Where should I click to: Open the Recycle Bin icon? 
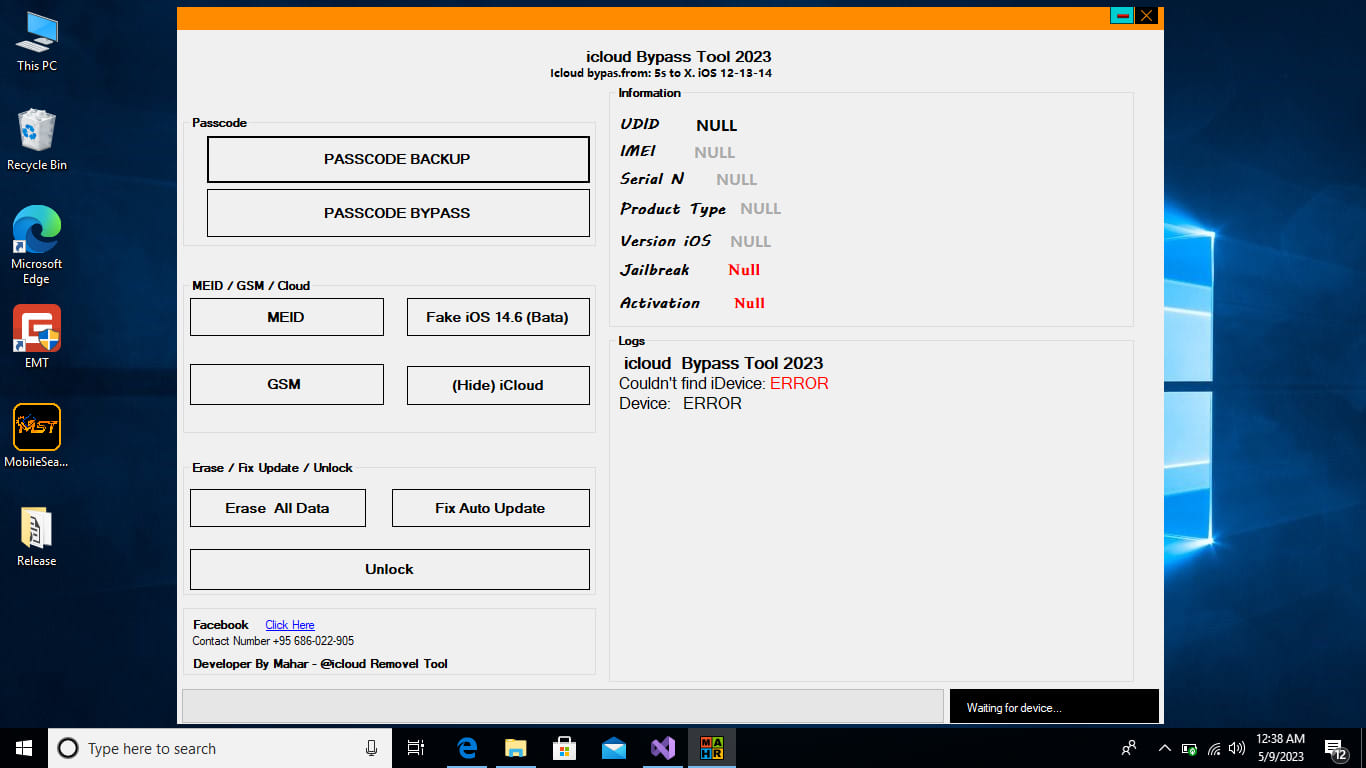click(x=37, y=139)
